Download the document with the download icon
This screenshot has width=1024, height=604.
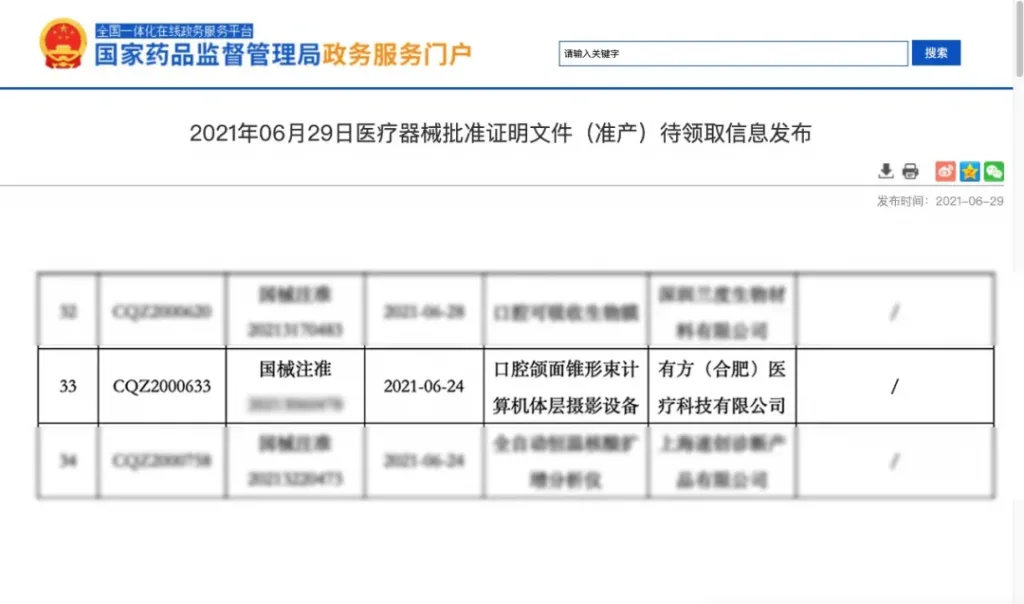[886, 171]
